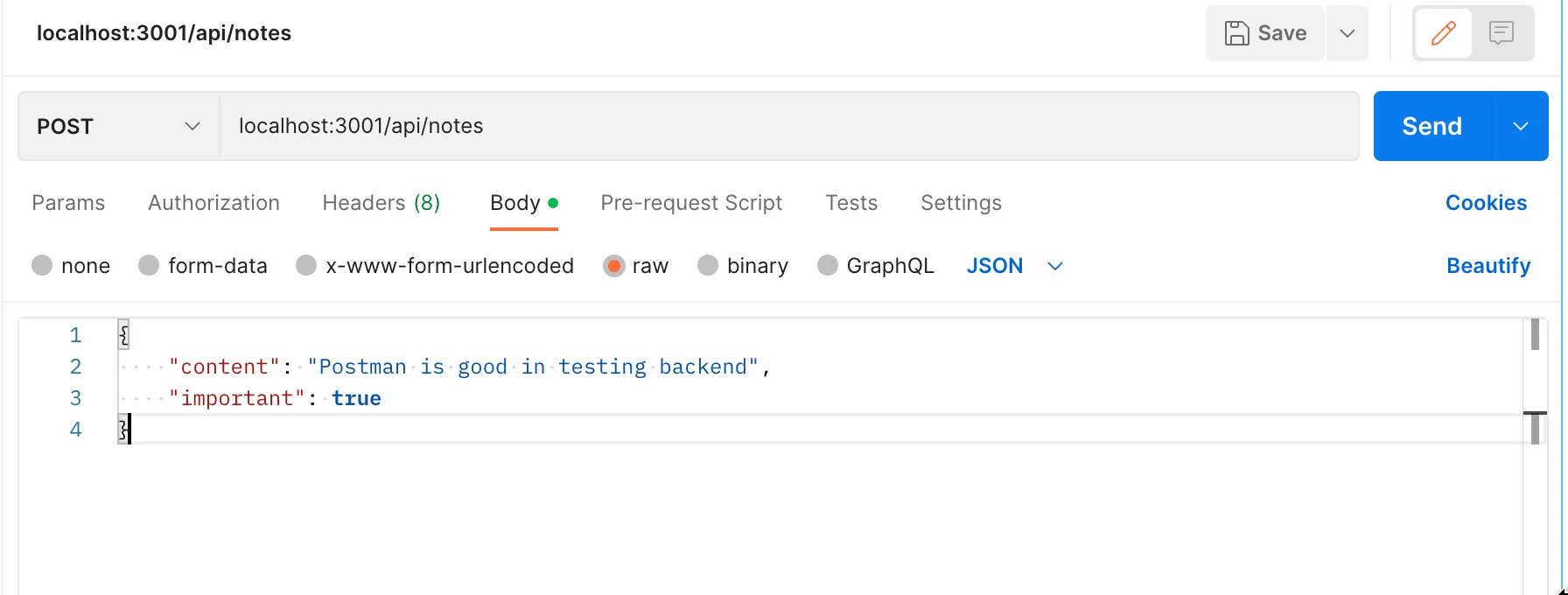This screenshot has height=595, width=1568.
Task: Click the request URL input field
Action: pyautogui.click(x=788, y=126)
